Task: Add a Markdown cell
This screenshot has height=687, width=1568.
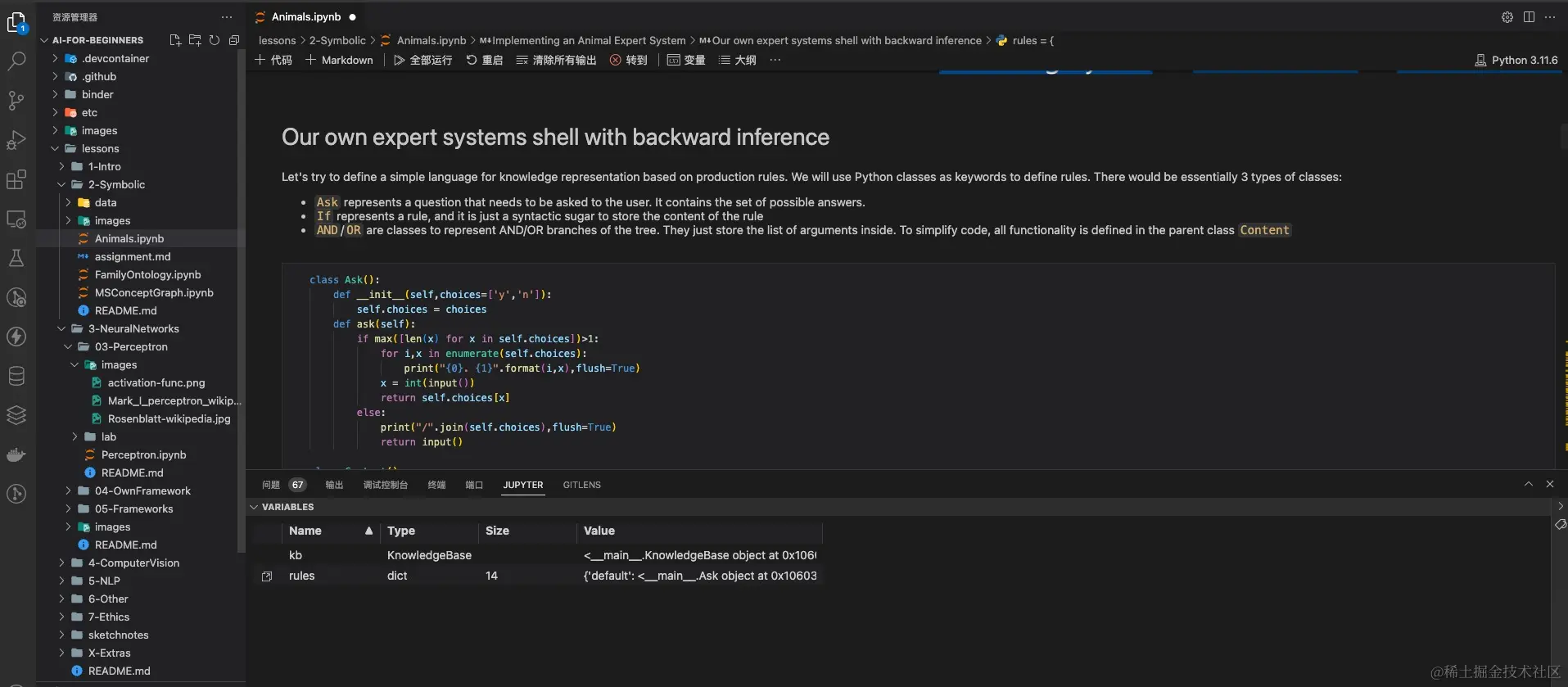Action: pos(339,60)
